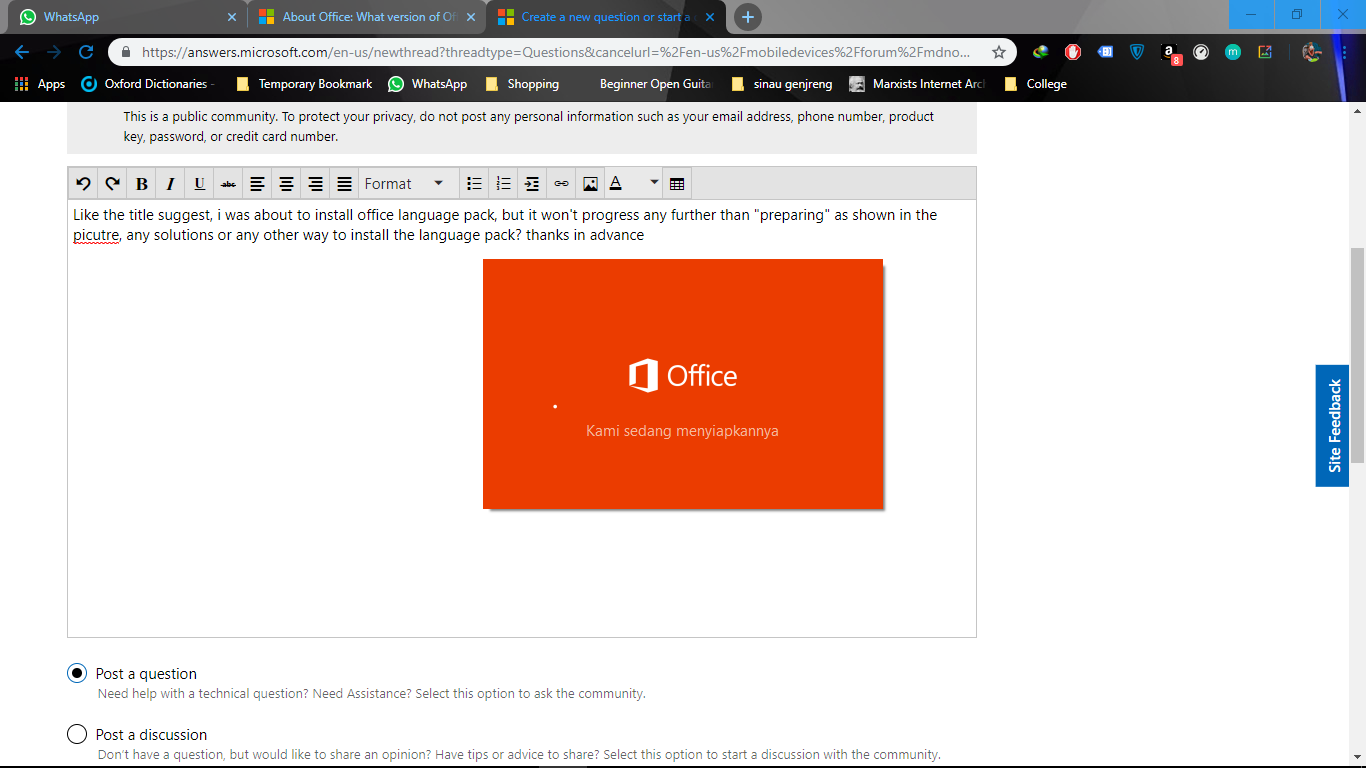Screen dimensions: 1366x768
Task: Redo the last edit in editor toolbar
Action: (x=113, y=184)
